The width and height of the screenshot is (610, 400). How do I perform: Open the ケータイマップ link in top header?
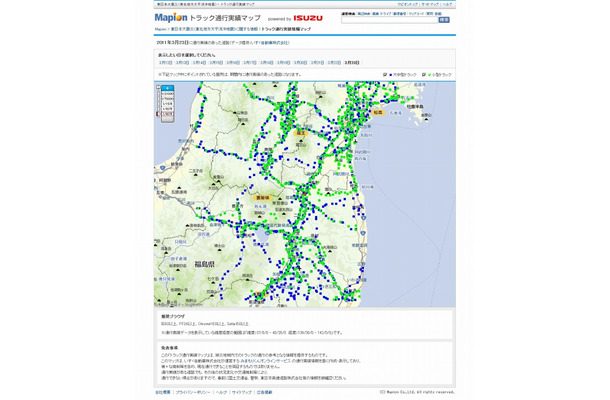click(x=431, y=4)
